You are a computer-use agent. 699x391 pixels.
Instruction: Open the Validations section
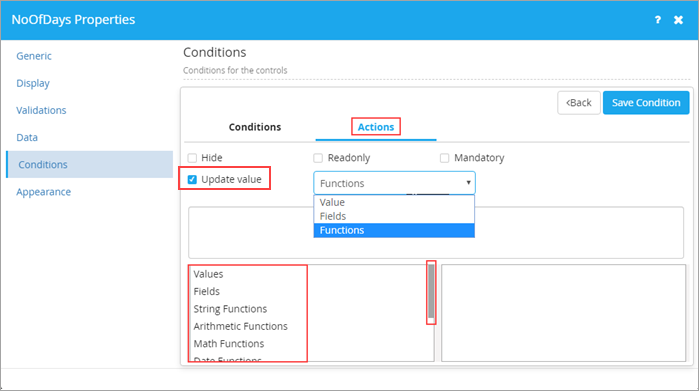(x=41, y=110)
